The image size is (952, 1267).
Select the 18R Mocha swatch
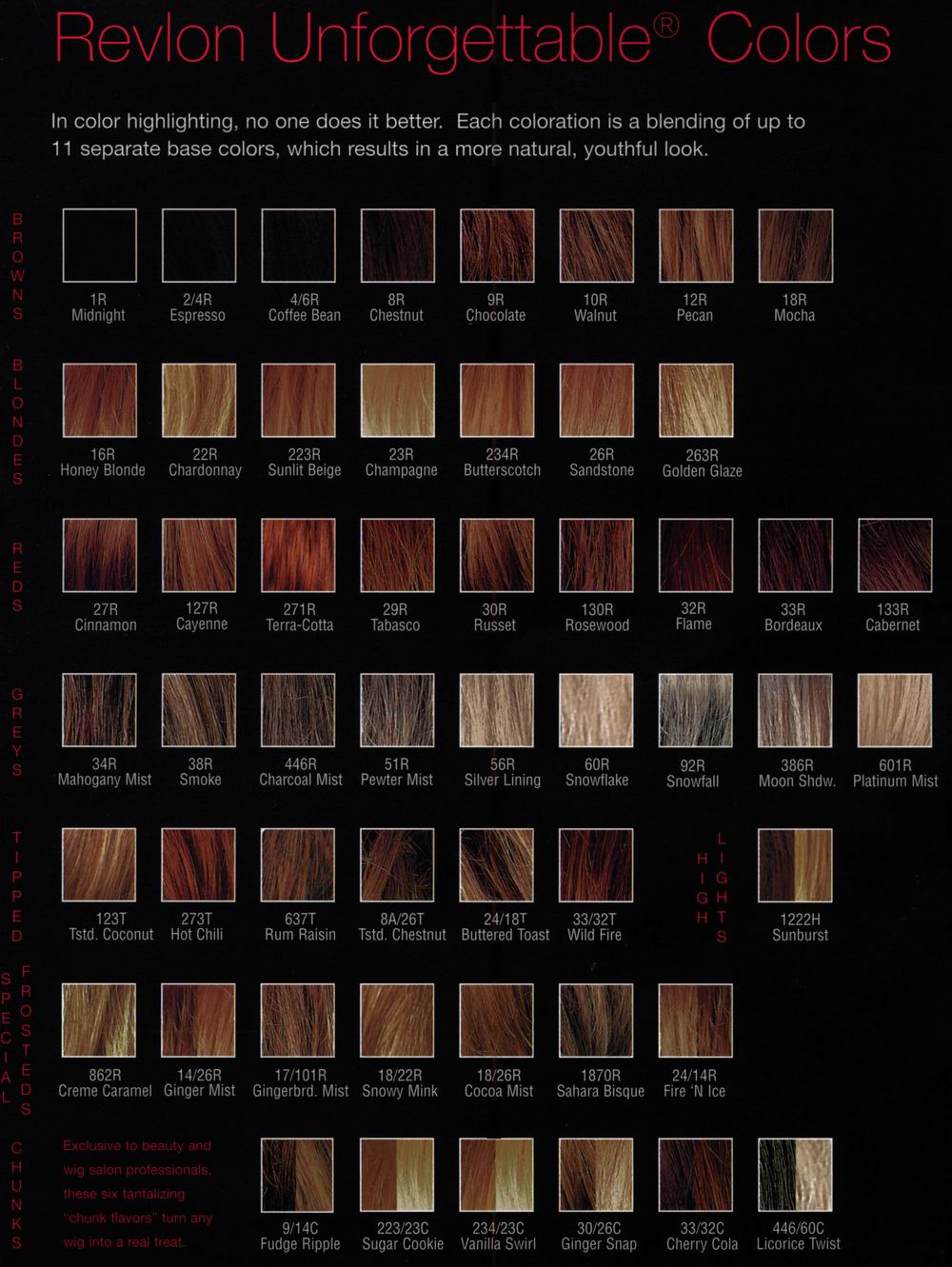click(x=795, y=246)
